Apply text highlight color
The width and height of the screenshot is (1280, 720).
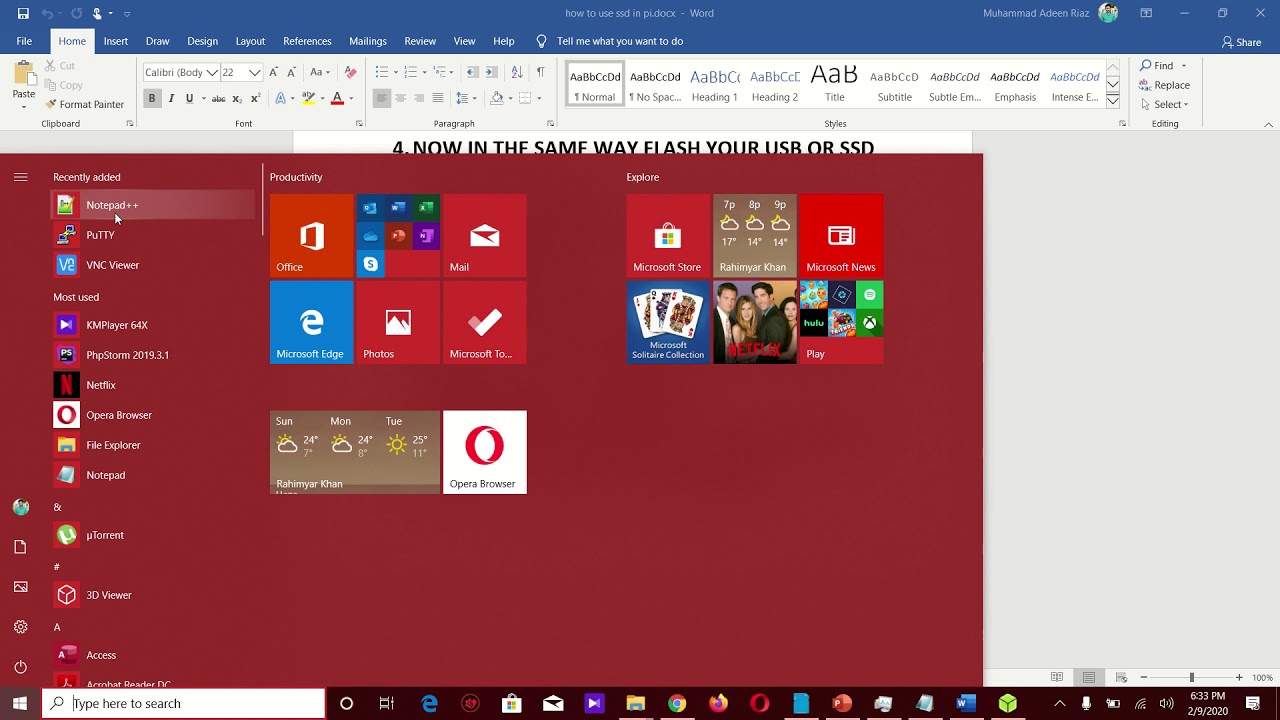[310, 98]
